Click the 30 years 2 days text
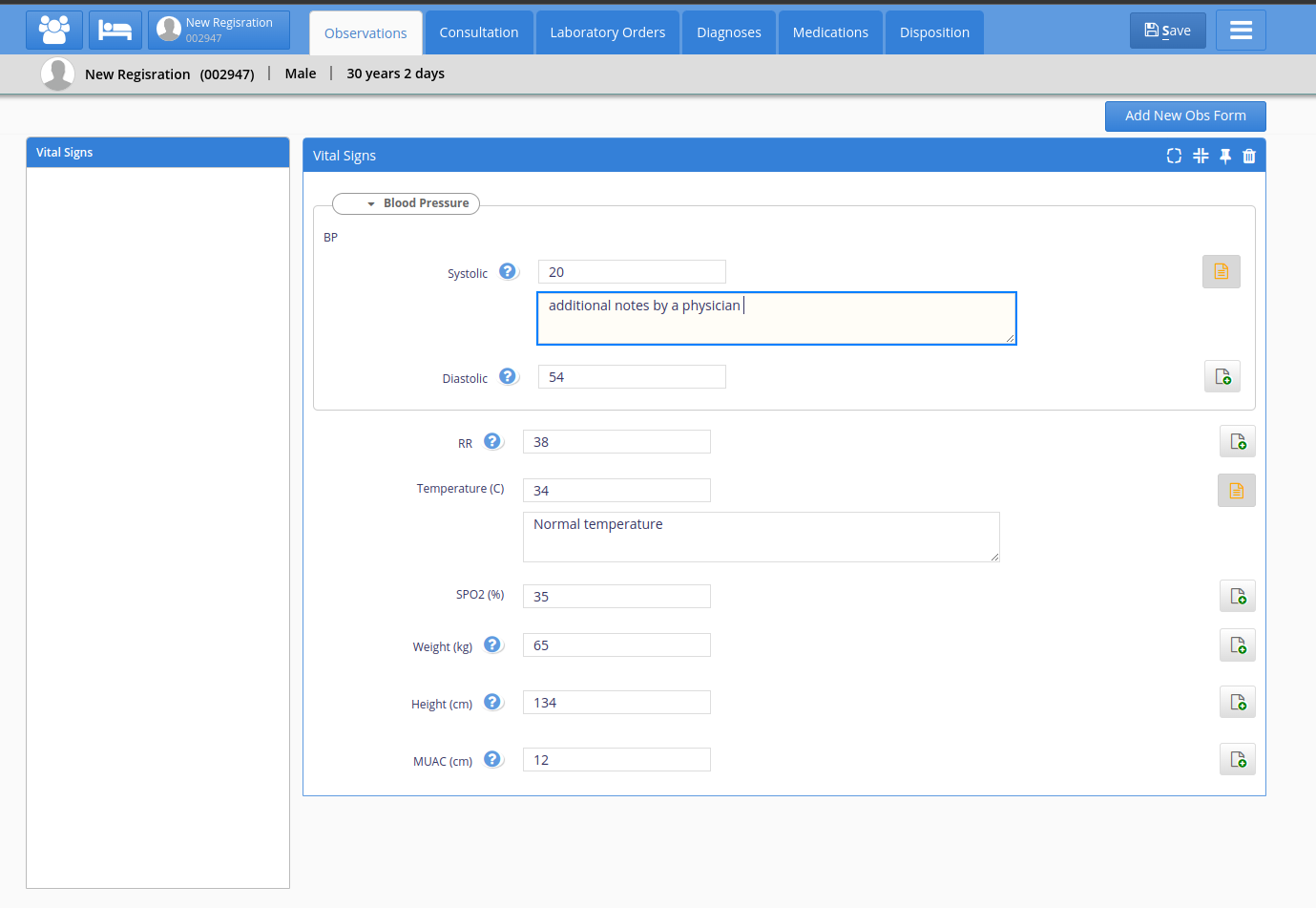The image size is (1316, 908). click(395, 74)
